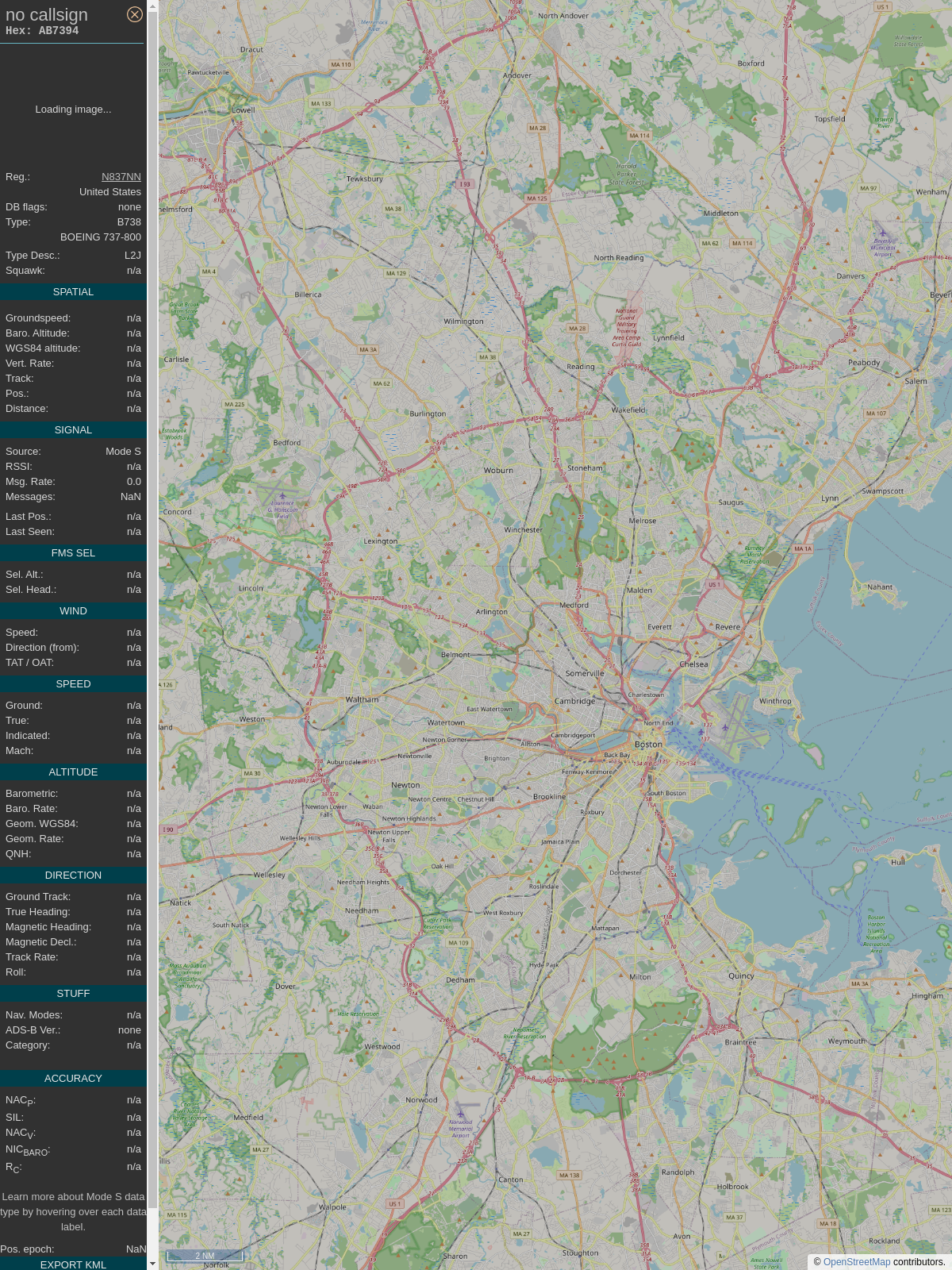Click the sidebar scroll-up arrow
Screen dimensions: 952x1270
152,6
